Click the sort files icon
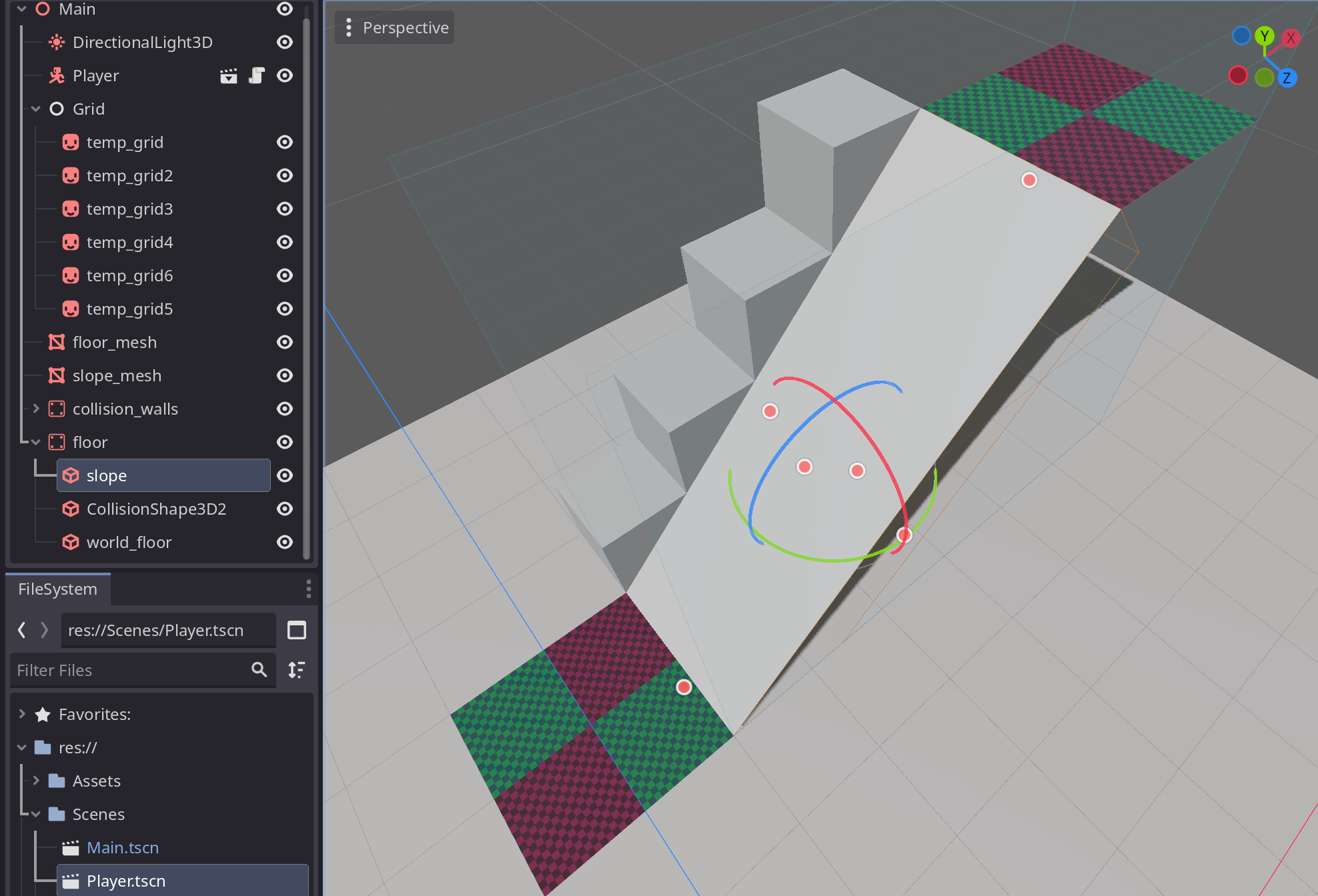This screenshot has width=1318, height=896. click(x=297, y=670)
